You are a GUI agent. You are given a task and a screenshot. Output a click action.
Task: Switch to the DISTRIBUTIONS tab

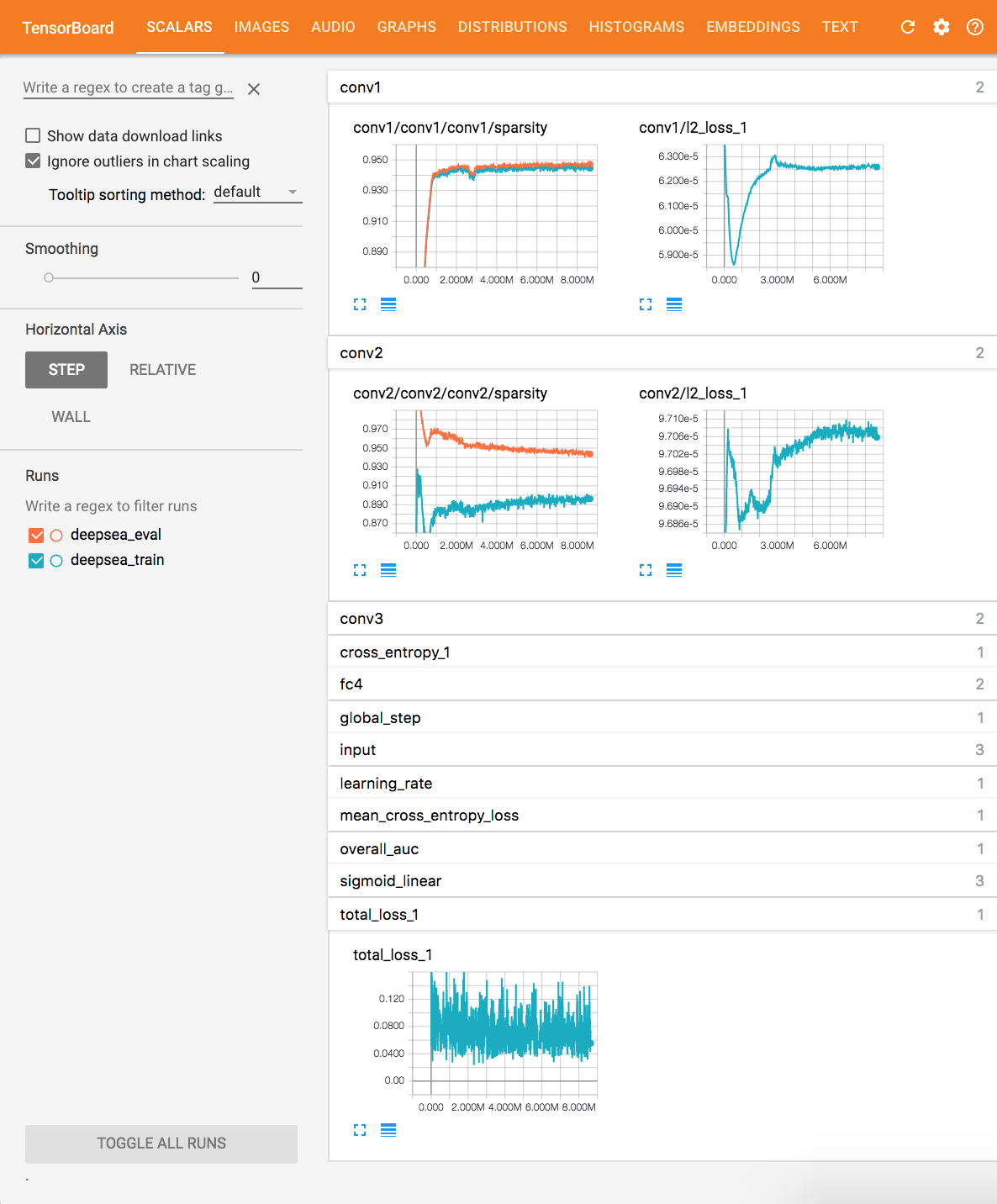click(513, 27)
